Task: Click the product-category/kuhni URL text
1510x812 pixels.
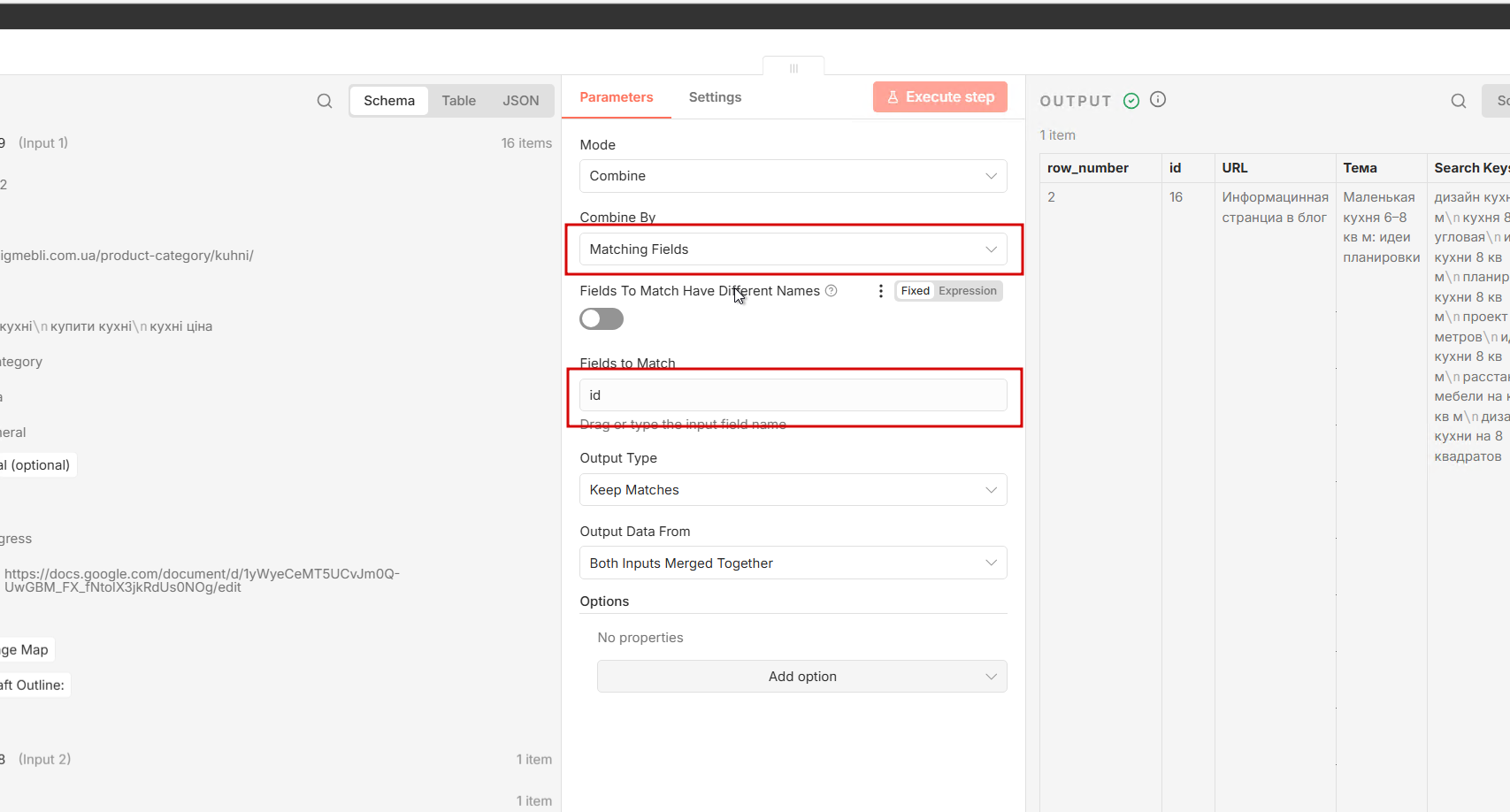Action: point(126,256)
